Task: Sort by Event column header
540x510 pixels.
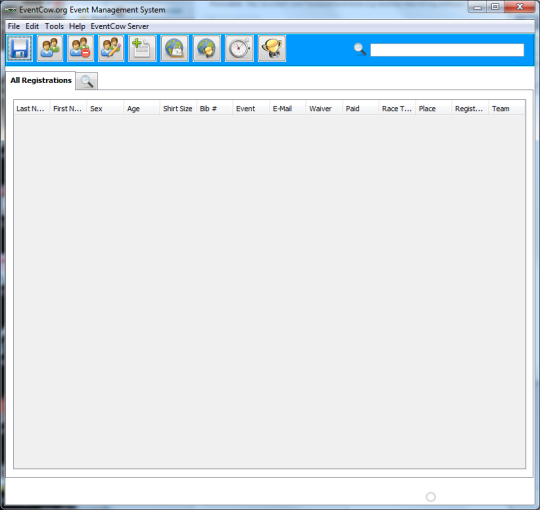Action: pyautogui.click(x=251, y=108)
